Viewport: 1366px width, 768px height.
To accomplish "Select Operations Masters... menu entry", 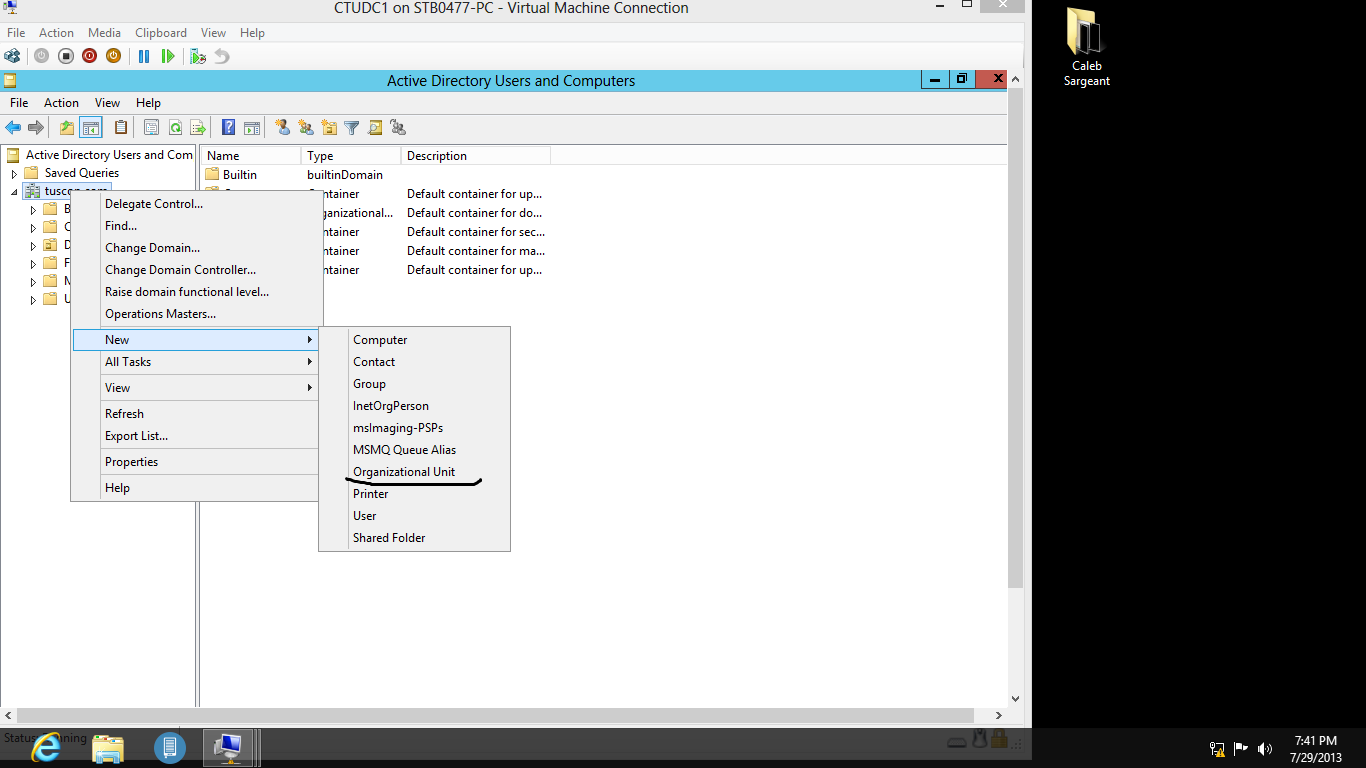I will [x=196, y=314].
